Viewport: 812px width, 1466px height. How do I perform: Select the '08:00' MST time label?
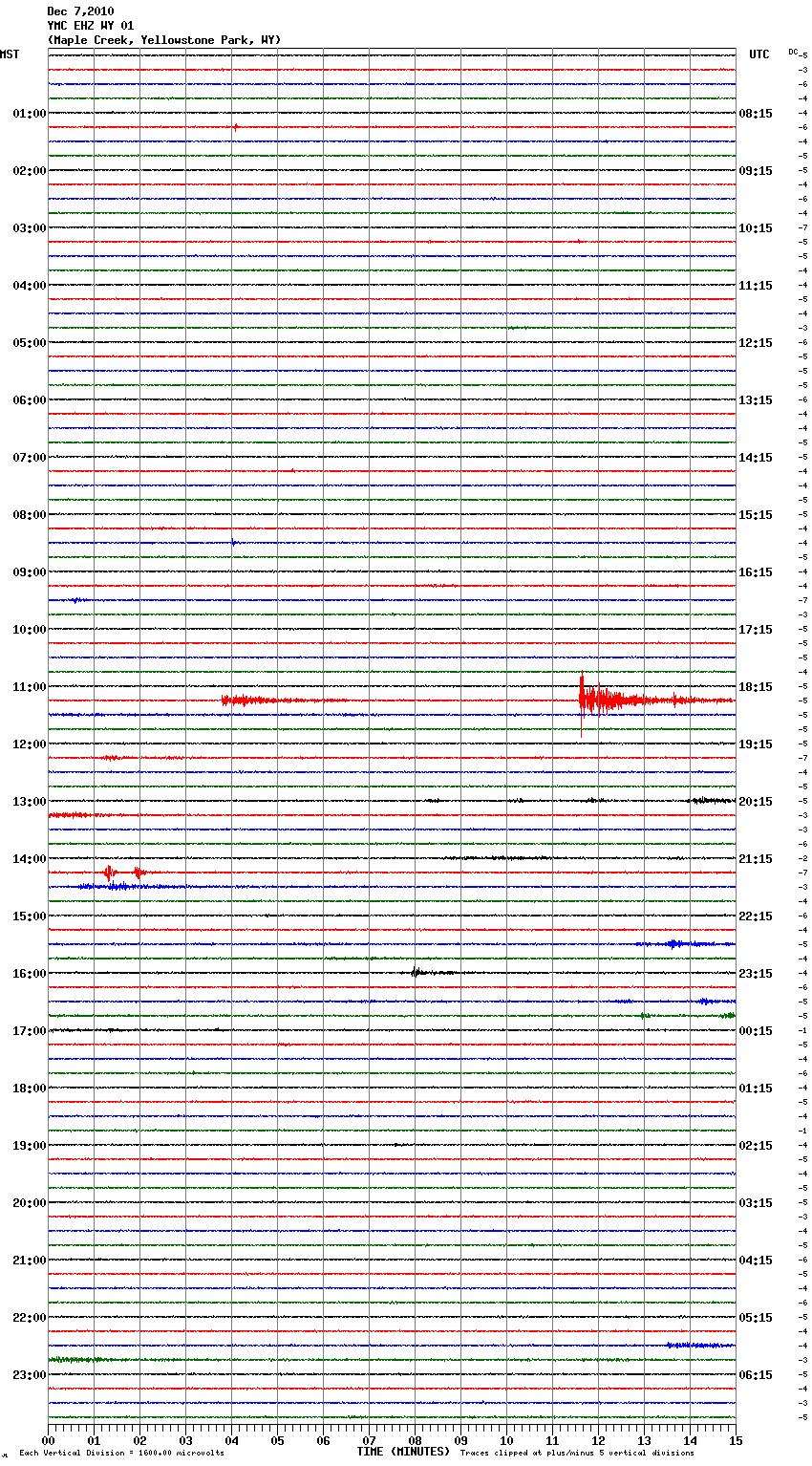[30, 515]
